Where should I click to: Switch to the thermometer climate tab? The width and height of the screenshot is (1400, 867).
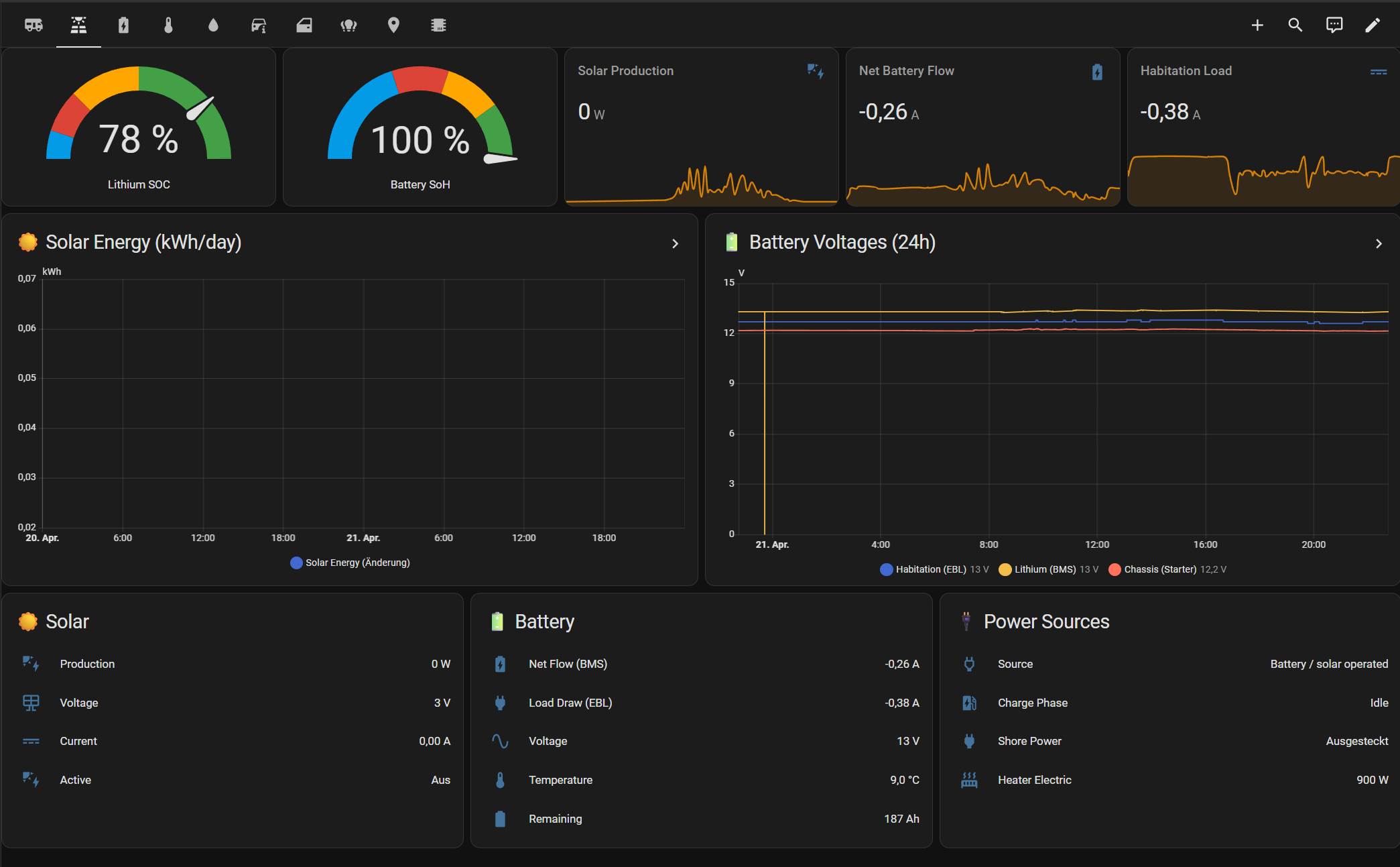168,25
